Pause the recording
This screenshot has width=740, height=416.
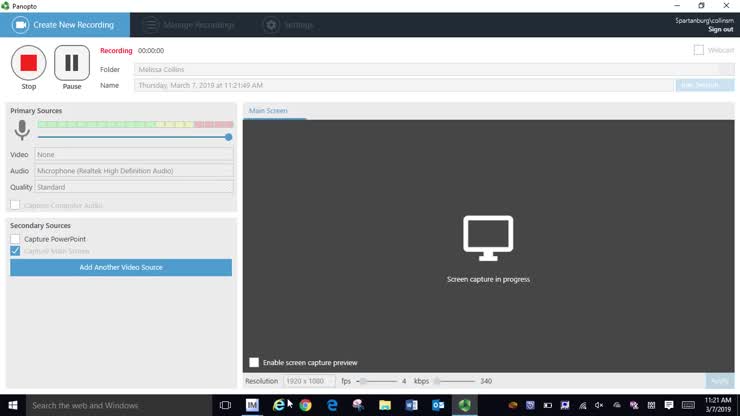(71, 63)
